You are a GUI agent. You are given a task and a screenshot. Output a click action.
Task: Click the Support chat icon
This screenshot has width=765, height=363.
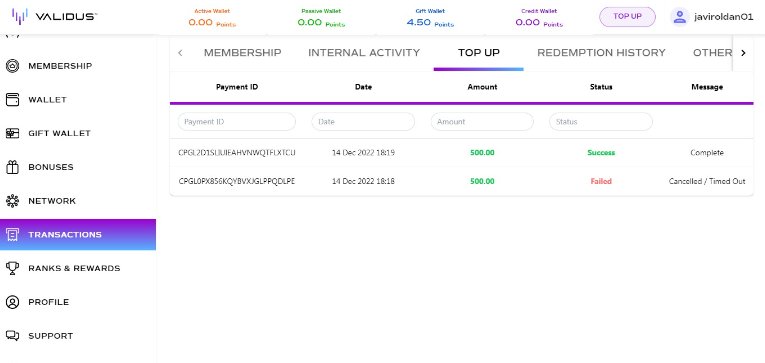pyautogui.click(x=12, y=336)
